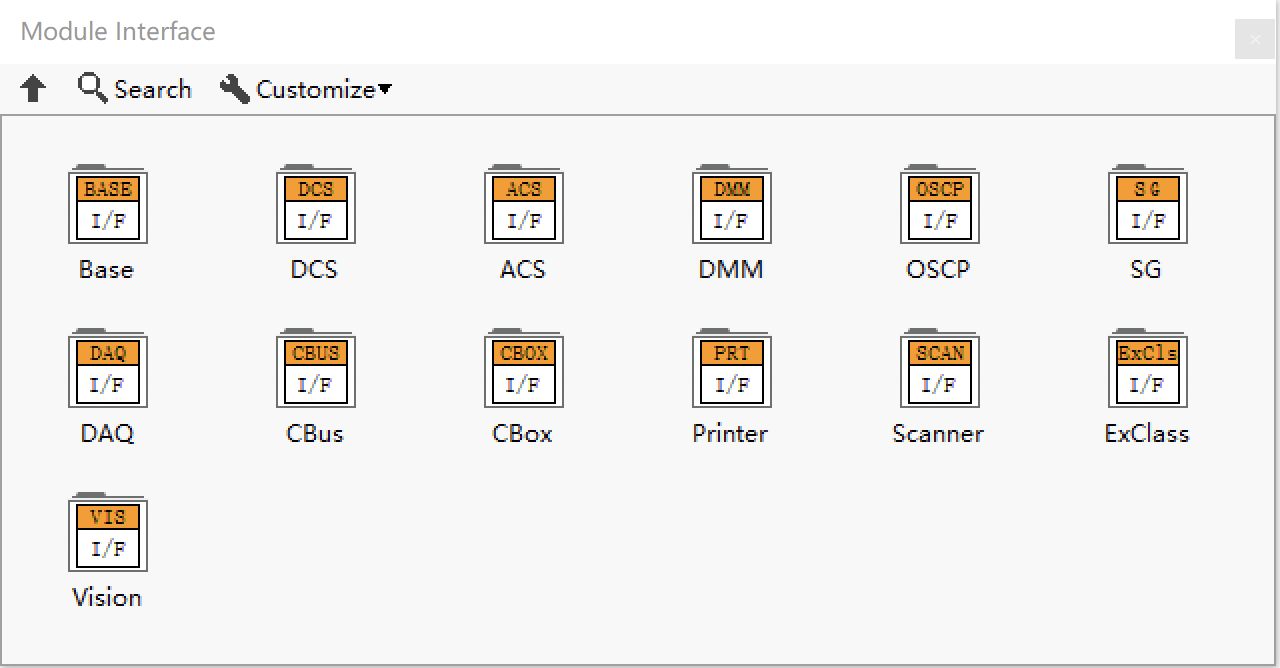Screen dimensions: 1280x668
Task: Go up one palette level with the up arrow
Action: [33, 89]
